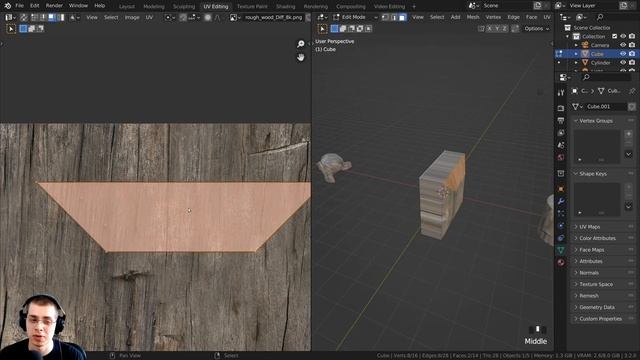Open the Options dropdown in viewport

(537, 29)
